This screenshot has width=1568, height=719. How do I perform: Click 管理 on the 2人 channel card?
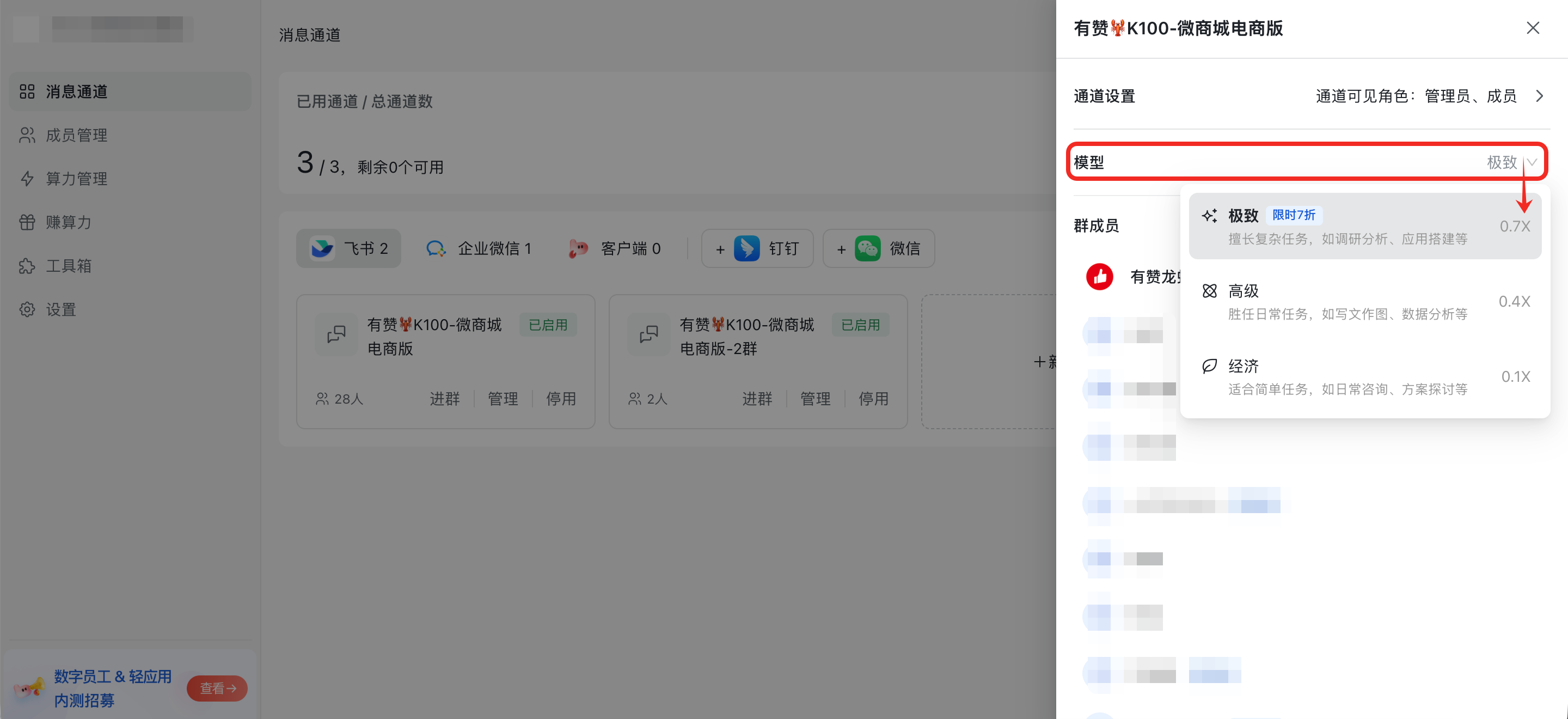(815, 399)
